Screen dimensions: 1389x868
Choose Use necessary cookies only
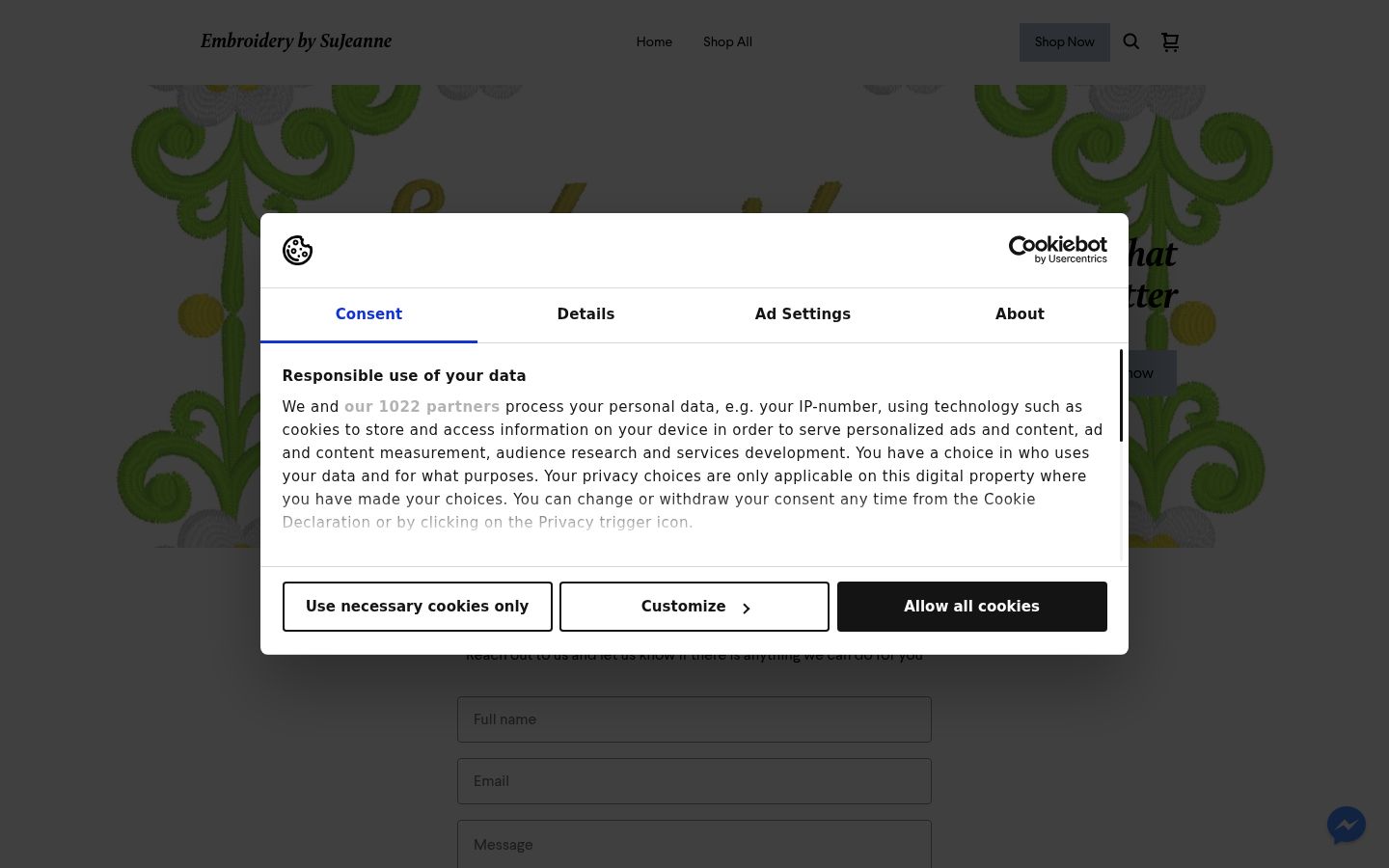click(x=417, y=607)
